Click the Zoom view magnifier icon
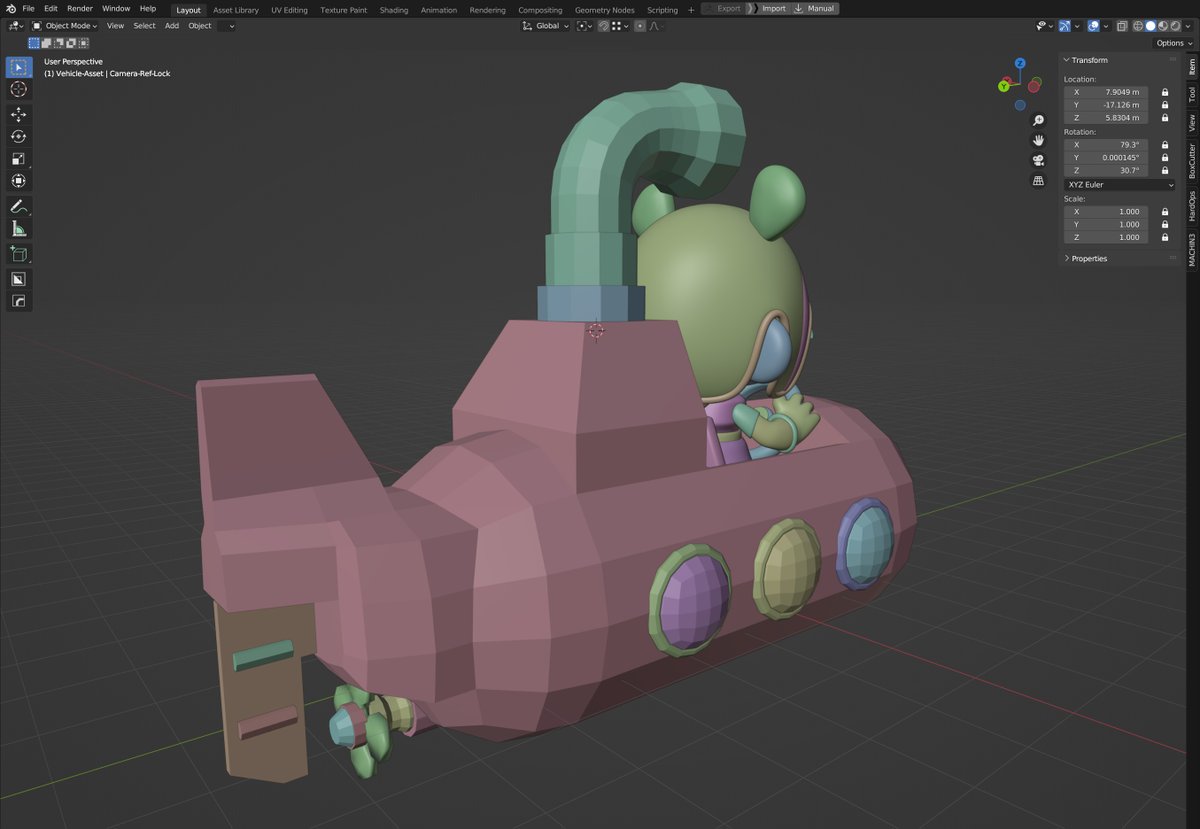The height and width of the screenshot is (829, 1200). [1038, 120]
